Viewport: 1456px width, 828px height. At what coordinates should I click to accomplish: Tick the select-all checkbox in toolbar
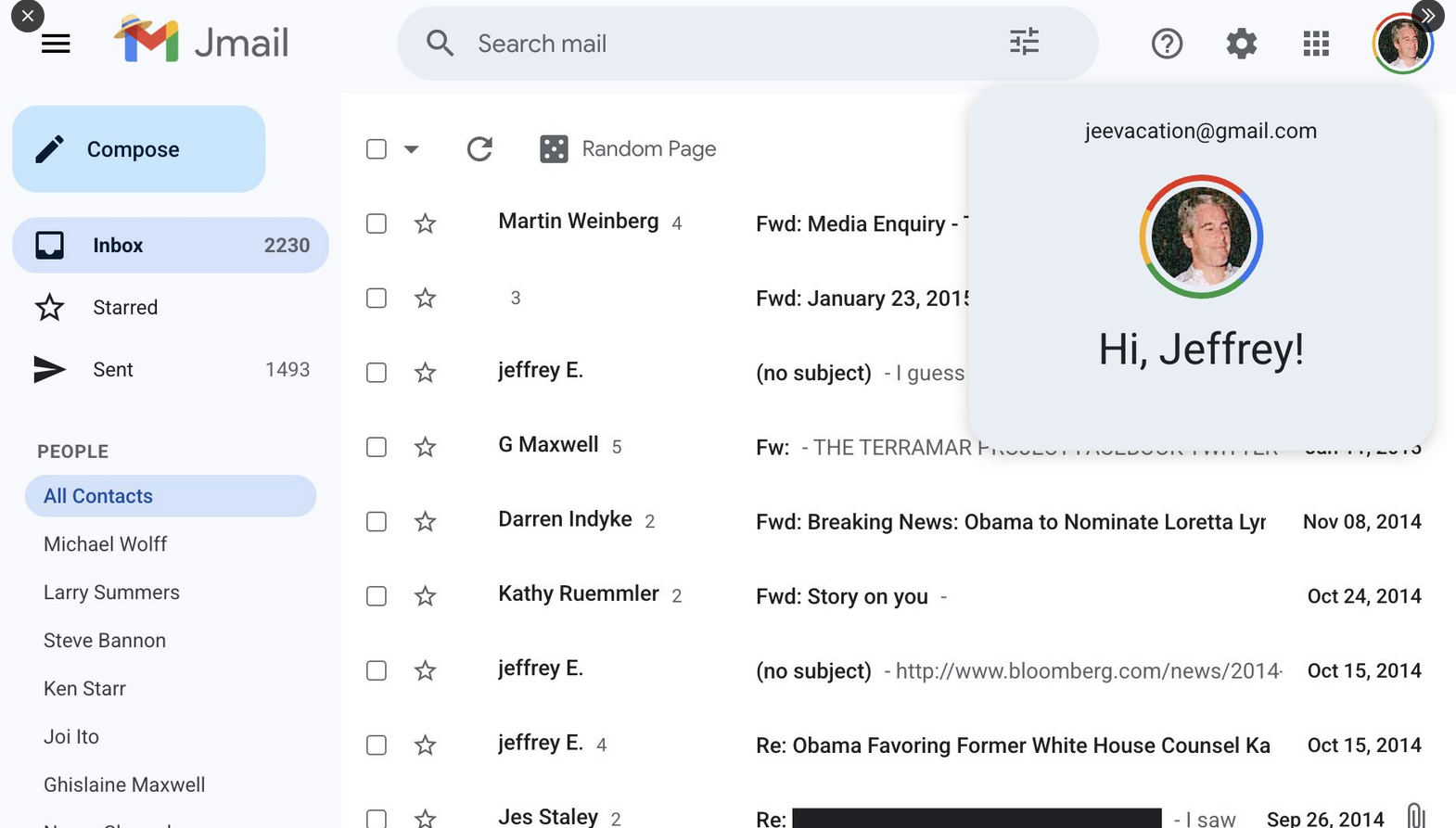click(x=377, y=149)
